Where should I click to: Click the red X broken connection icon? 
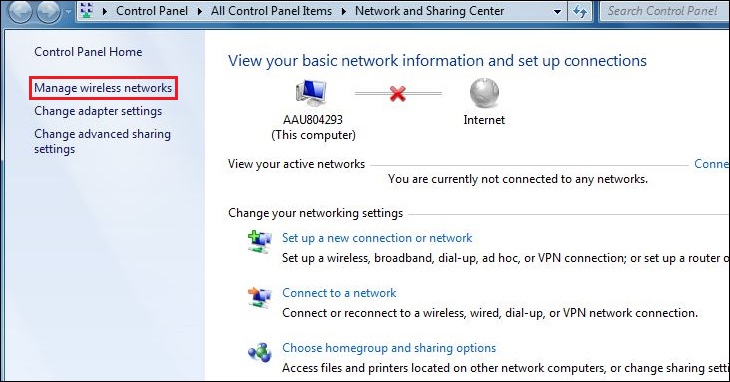pyautogui.click(x=398, y=94)
